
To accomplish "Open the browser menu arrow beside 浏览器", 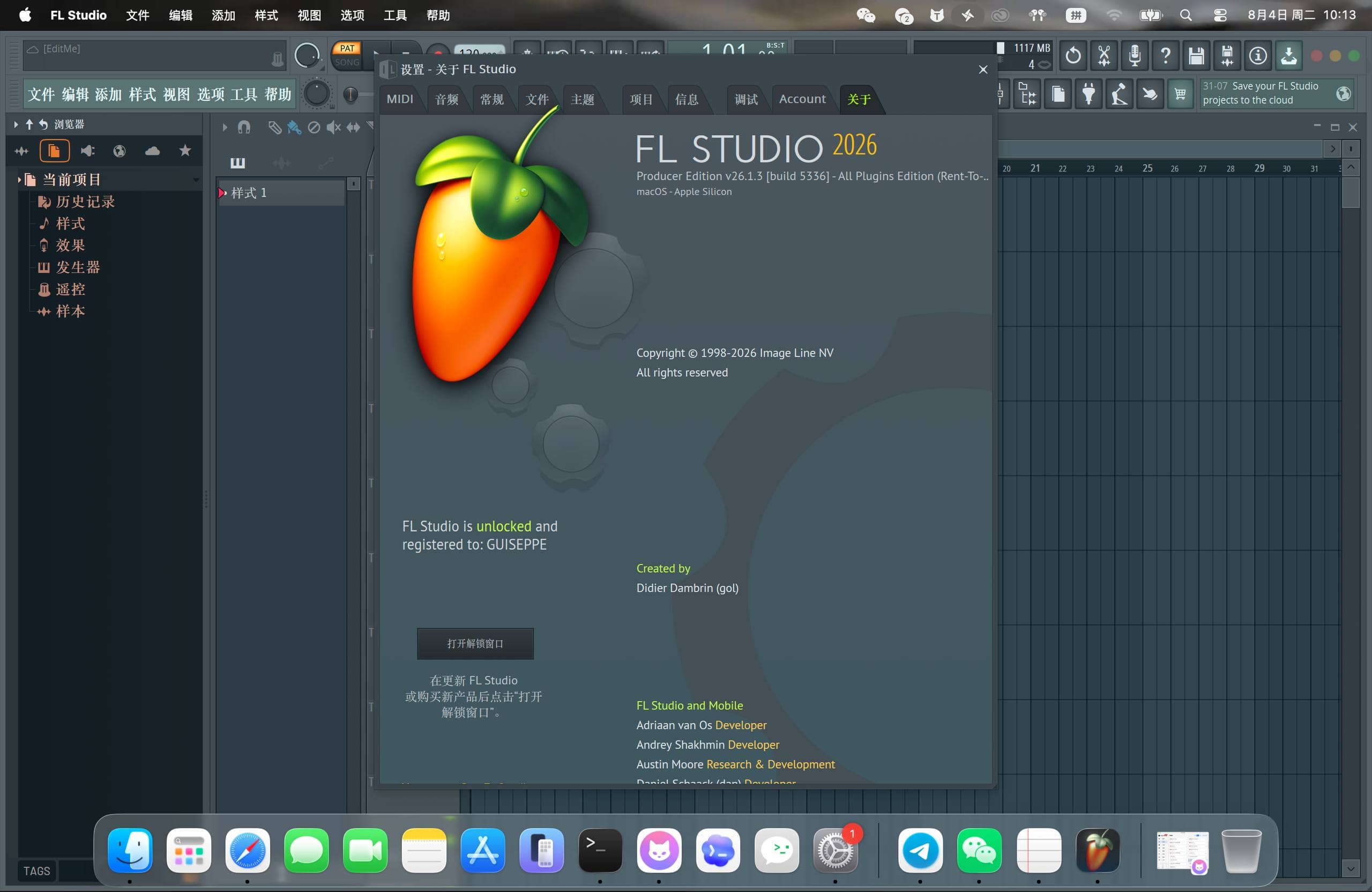I will (x=16, y=124).
